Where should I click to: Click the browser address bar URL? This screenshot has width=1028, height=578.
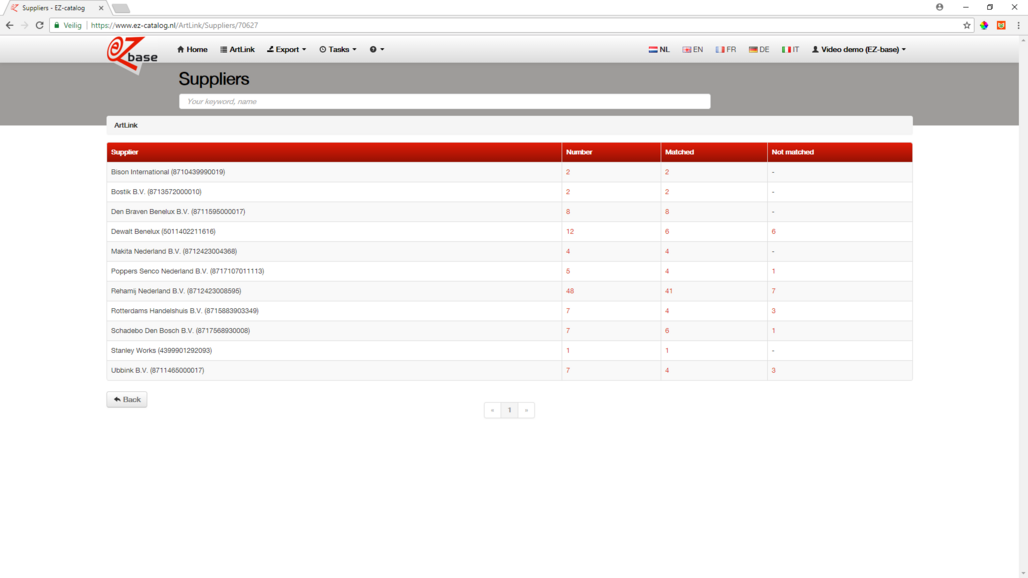[174, 26]
